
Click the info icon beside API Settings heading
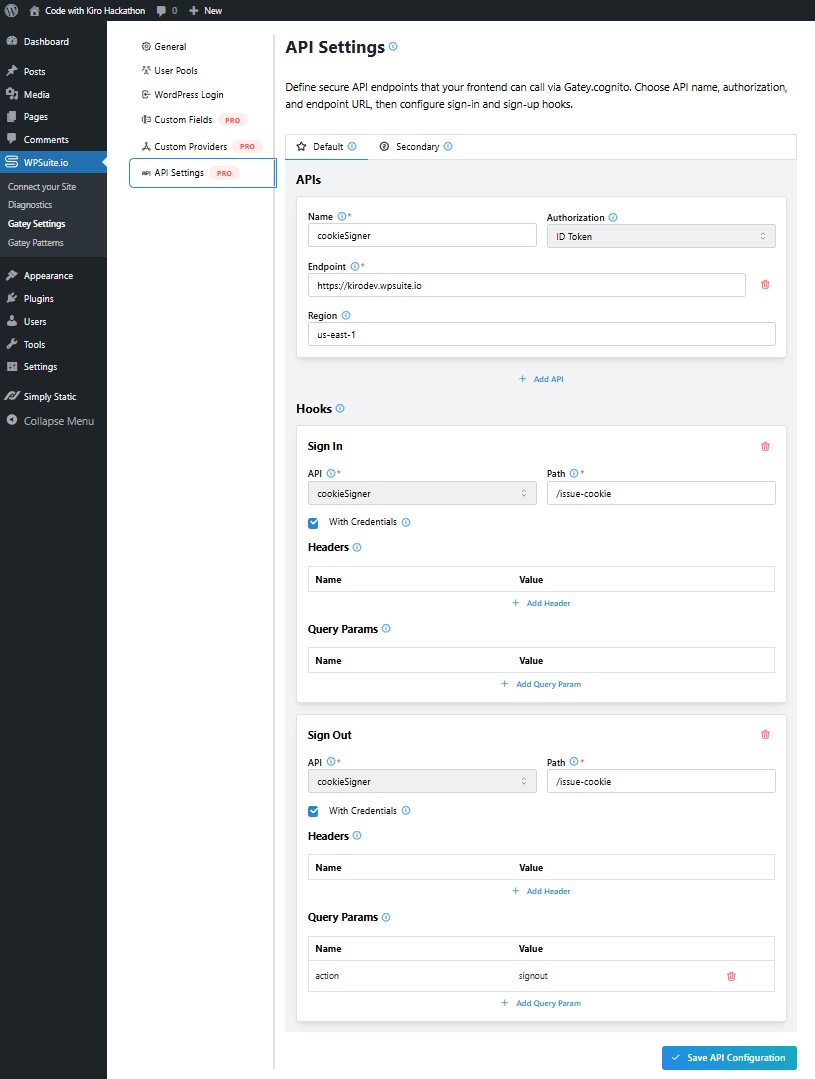[393, 47]
